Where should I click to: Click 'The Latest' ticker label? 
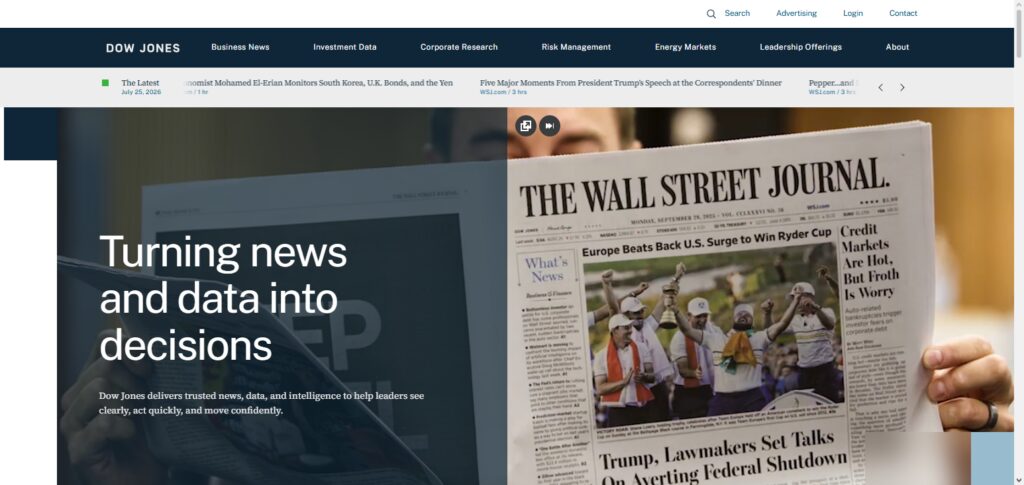140,83
